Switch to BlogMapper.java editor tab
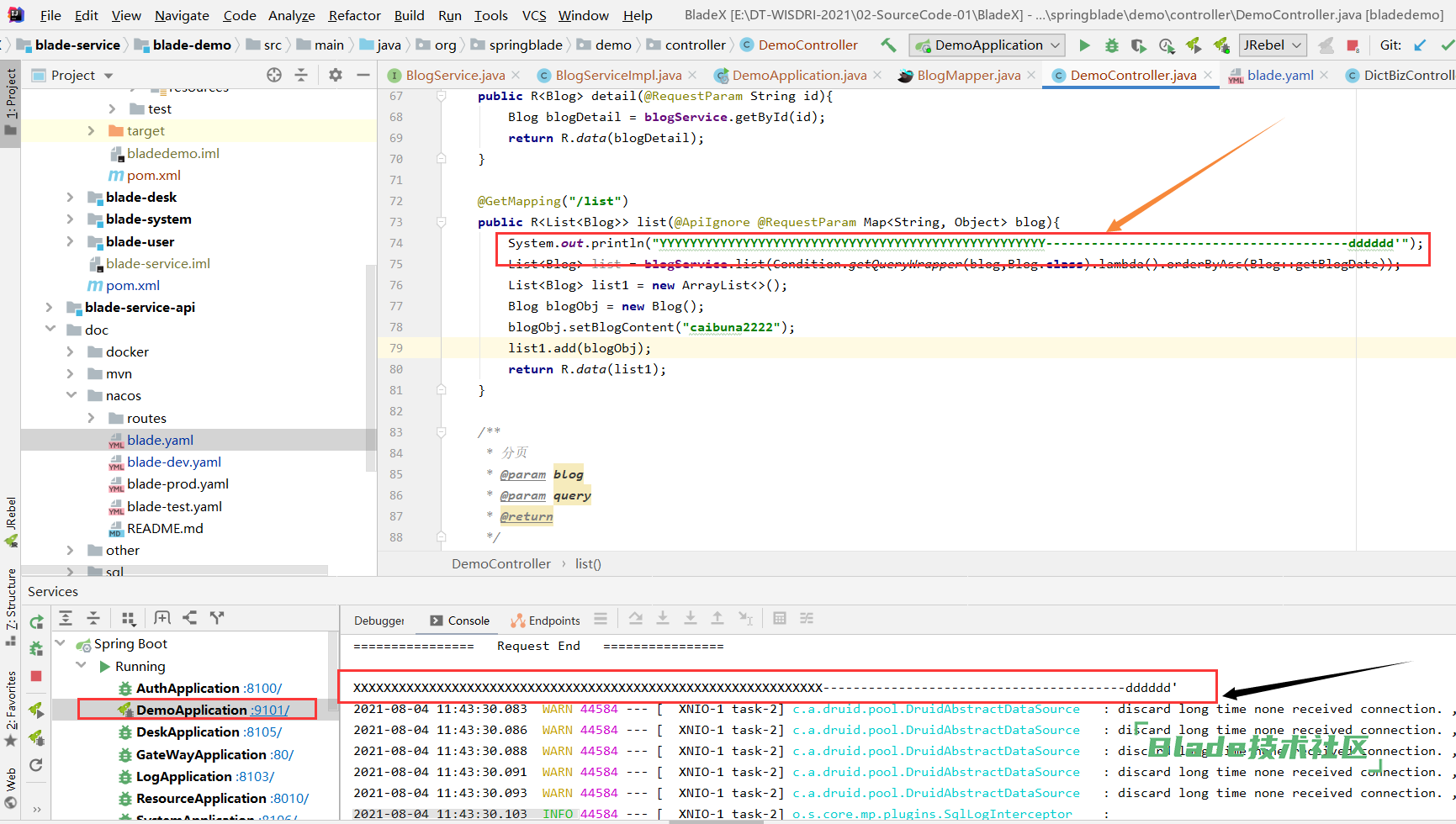 click(969, 75)
